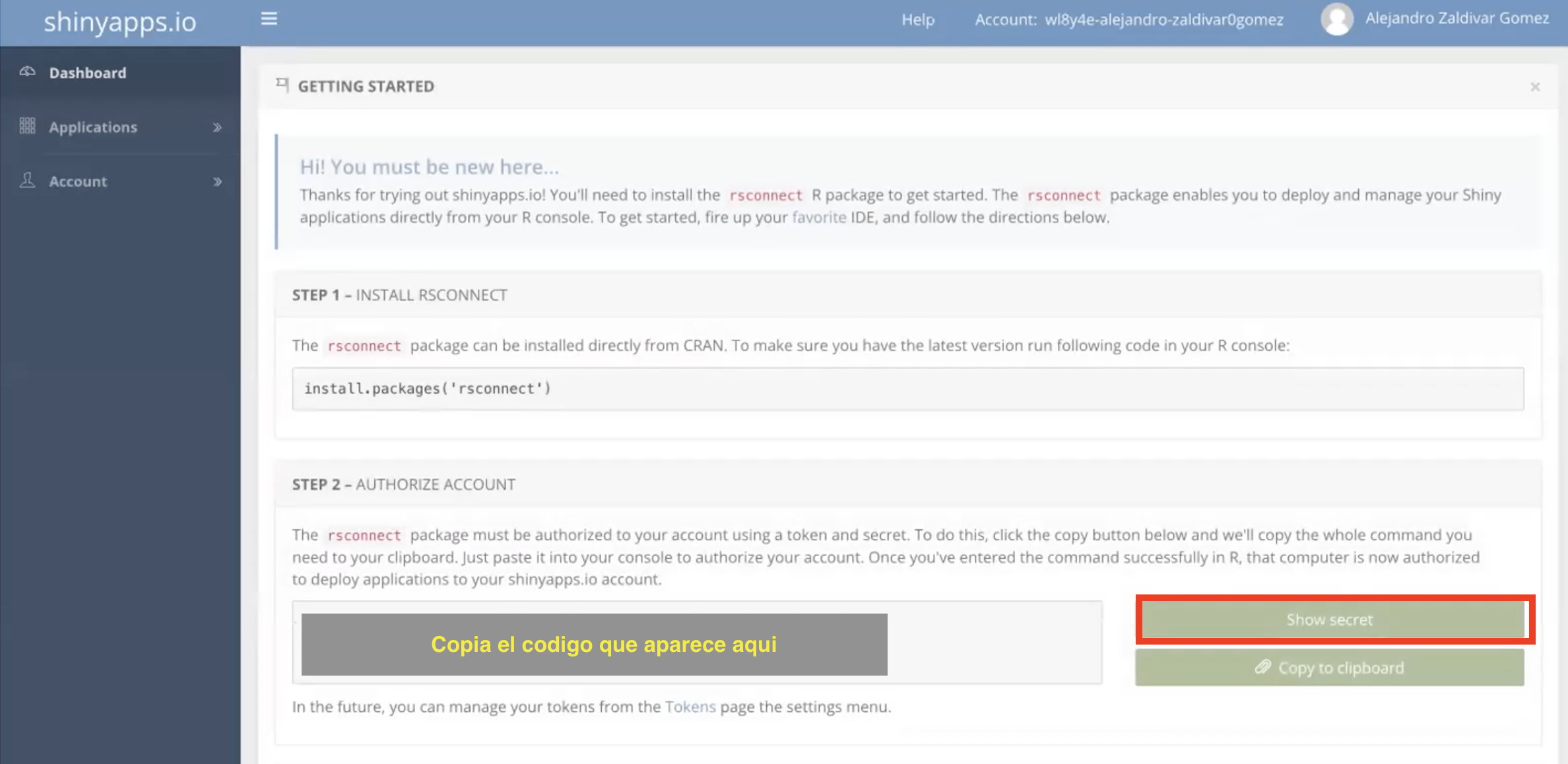Click the Step 1 Install RSConnect heading

400,295
